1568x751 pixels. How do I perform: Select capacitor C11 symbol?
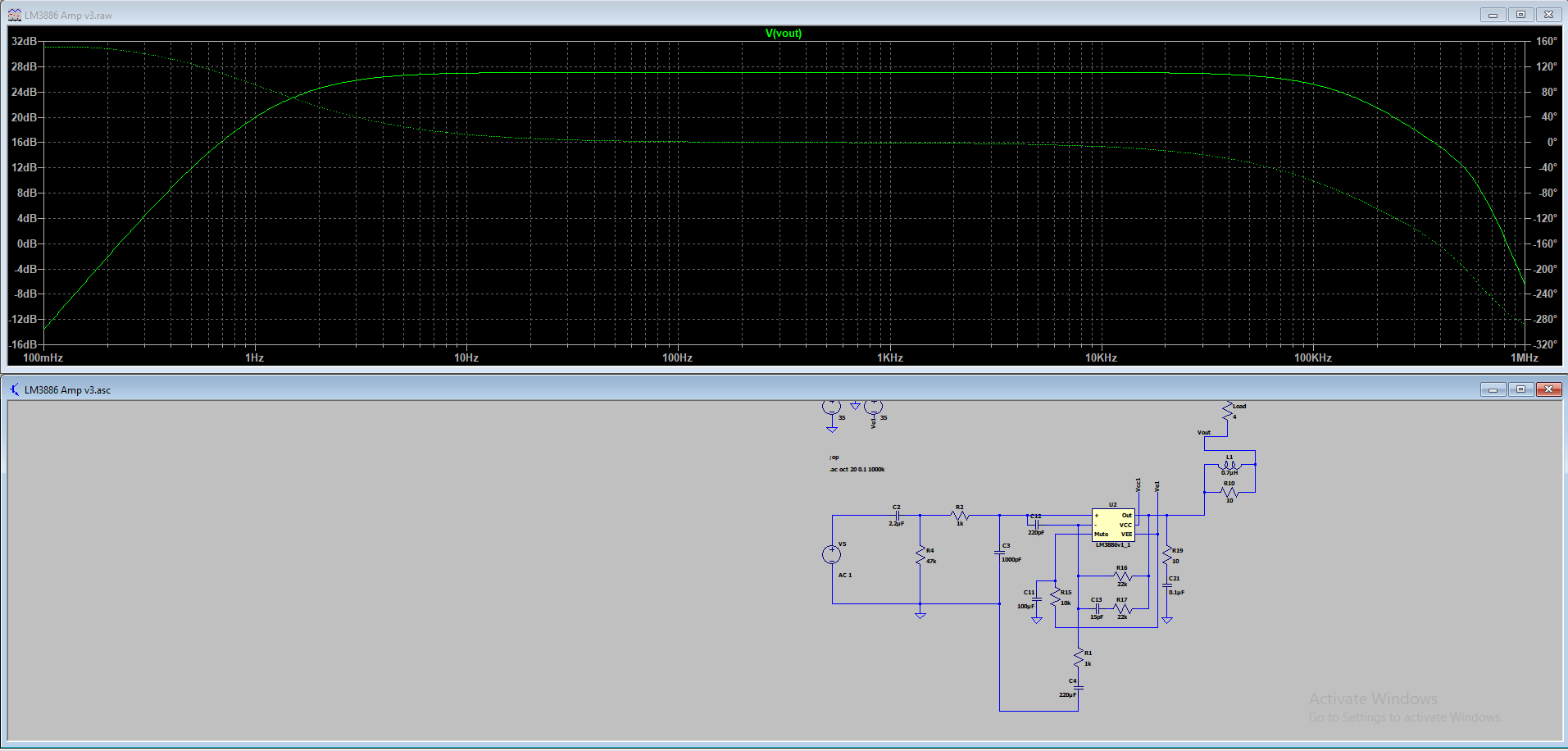(x=1036, y=599)
